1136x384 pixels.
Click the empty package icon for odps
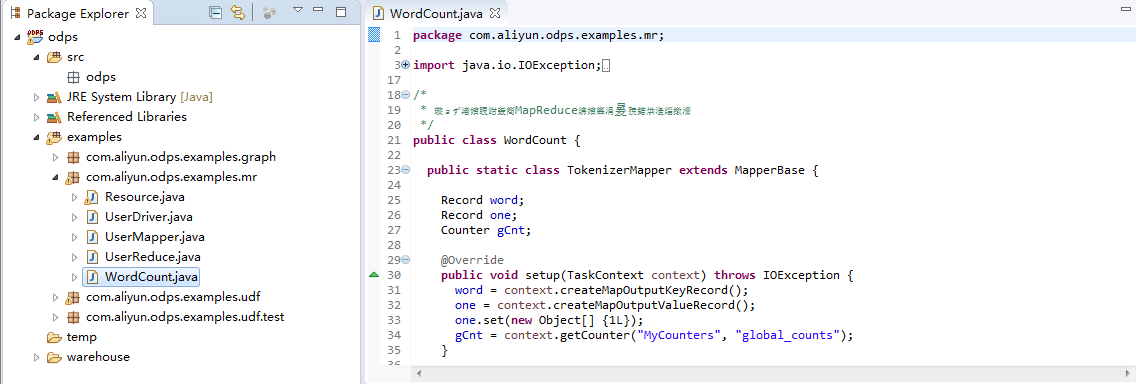pyautogui.click(x=73, y=77)
